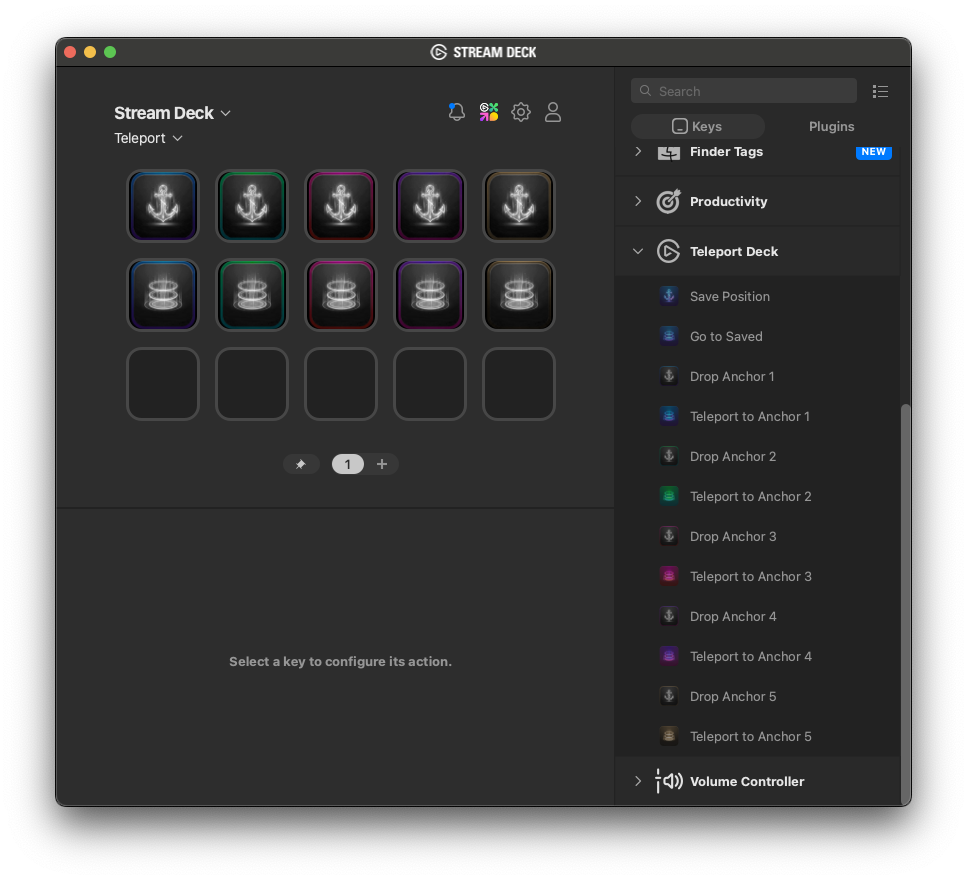This screenshot has height=880, width=967.
Task: Open the Stream Deck device dropdown
Action: [x=173, y=113]
